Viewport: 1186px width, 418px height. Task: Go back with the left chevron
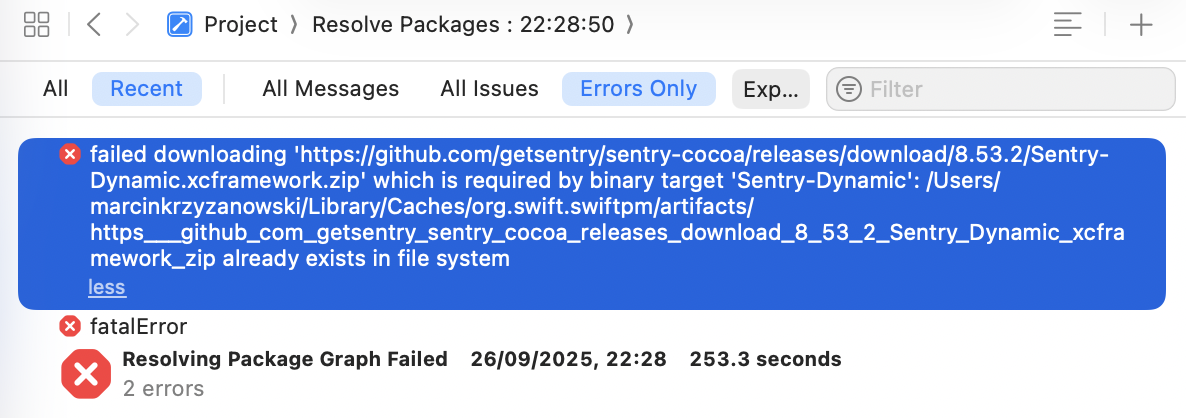click(x=94, y=25)
